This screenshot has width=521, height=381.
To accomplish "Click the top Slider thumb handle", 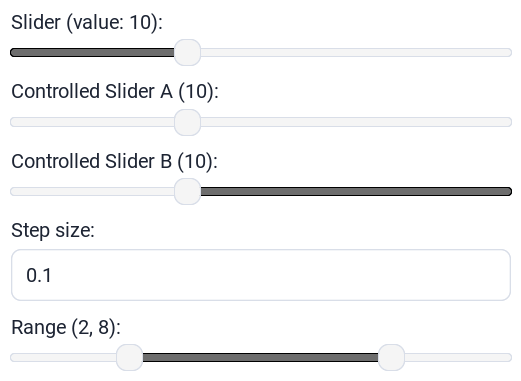I will pyautogui.click(x=187, y=52).
